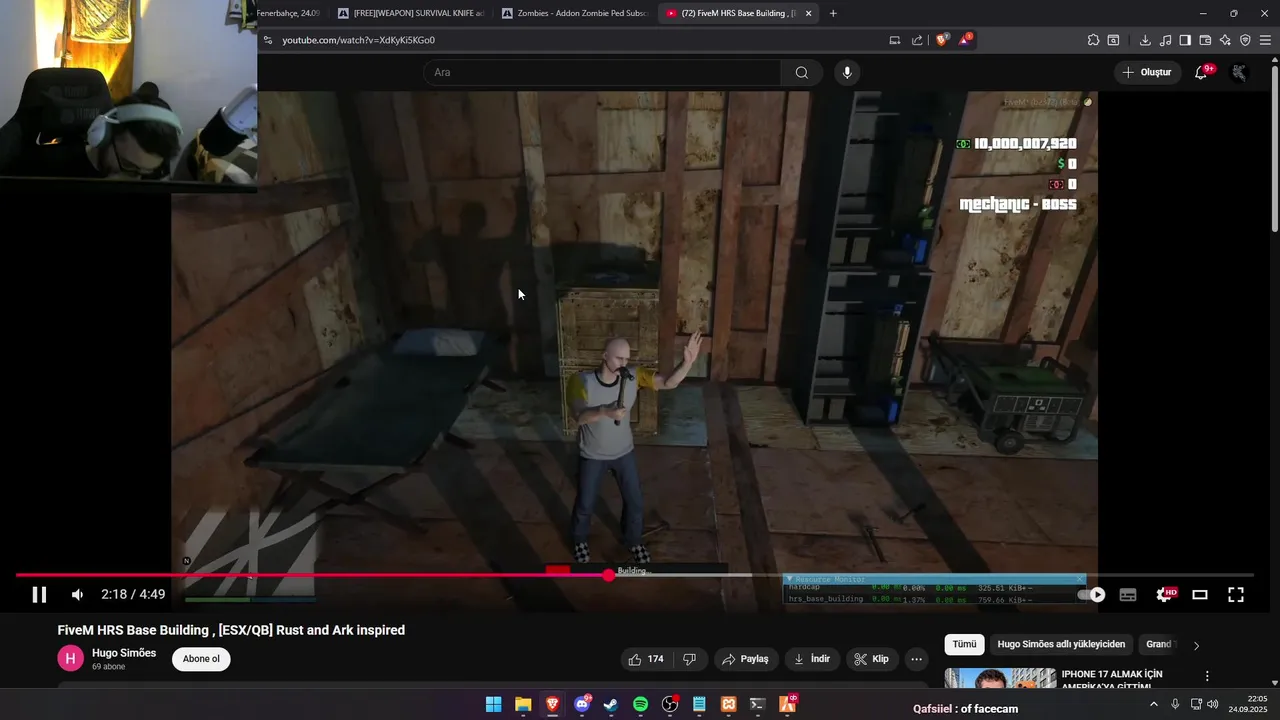Select the Tümü filter chip
This screenshot has height=720, width=1280.
[x=964, y=645]
